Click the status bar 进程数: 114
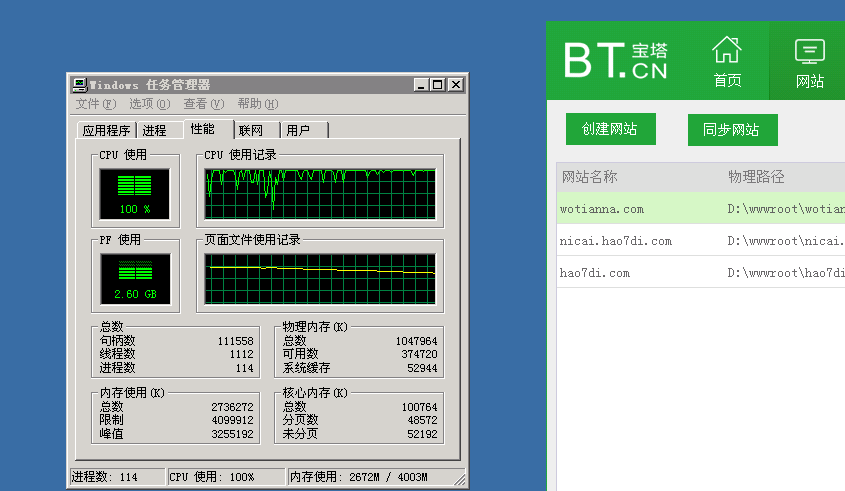Viewport: 845px width, 491px height. (x=117, y=477)
